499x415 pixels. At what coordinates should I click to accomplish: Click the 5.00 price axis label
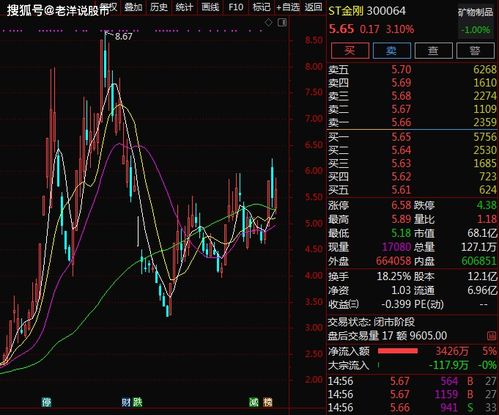(x=314, y=223)
